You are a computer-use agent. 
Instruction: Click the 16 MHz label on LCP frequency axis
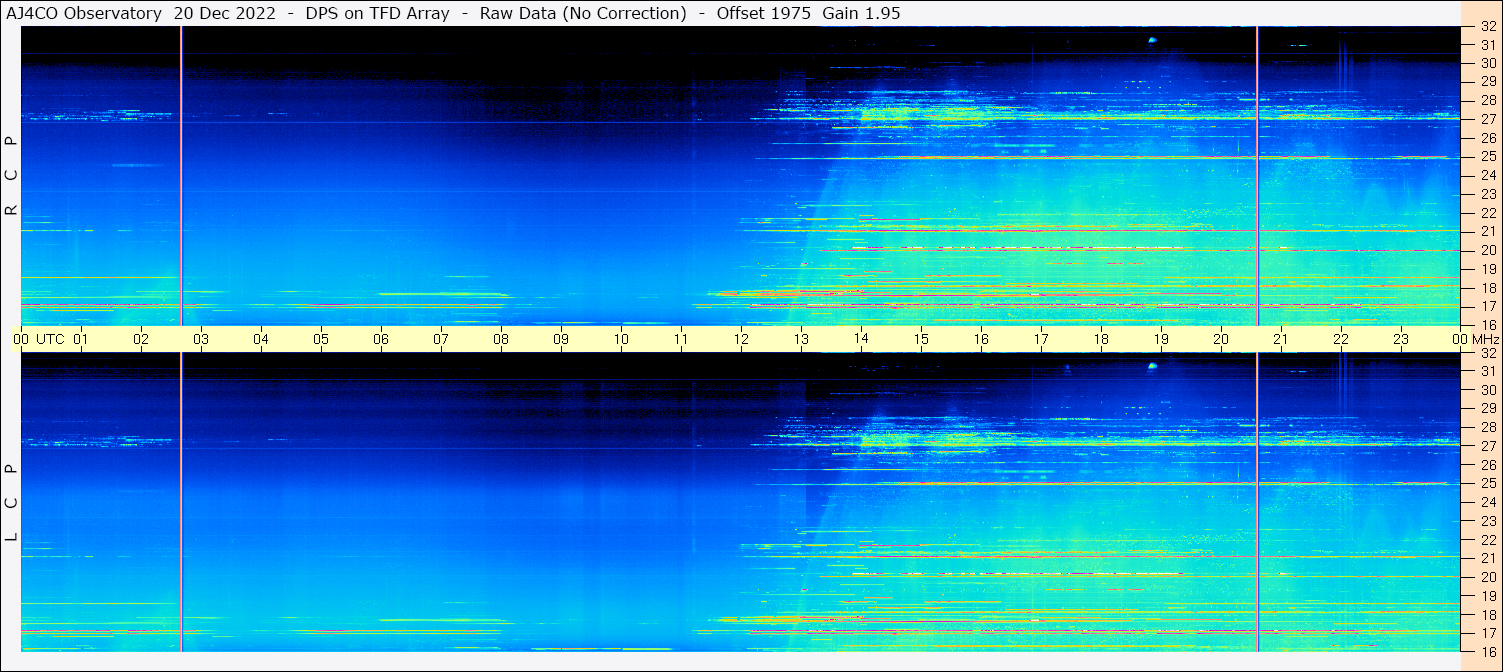[1488, 651]
